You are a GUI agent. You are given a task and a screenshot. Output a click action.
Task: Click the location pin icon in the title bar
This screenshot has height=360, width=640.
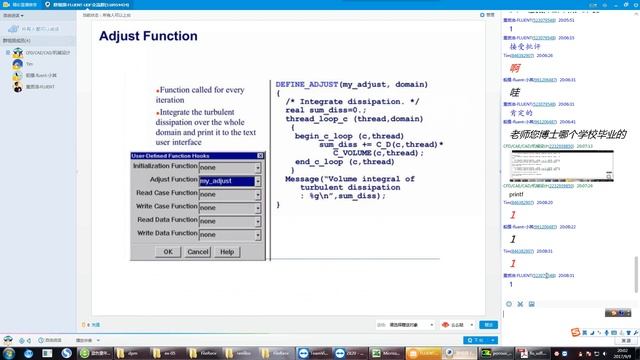[x=47, y=4]
